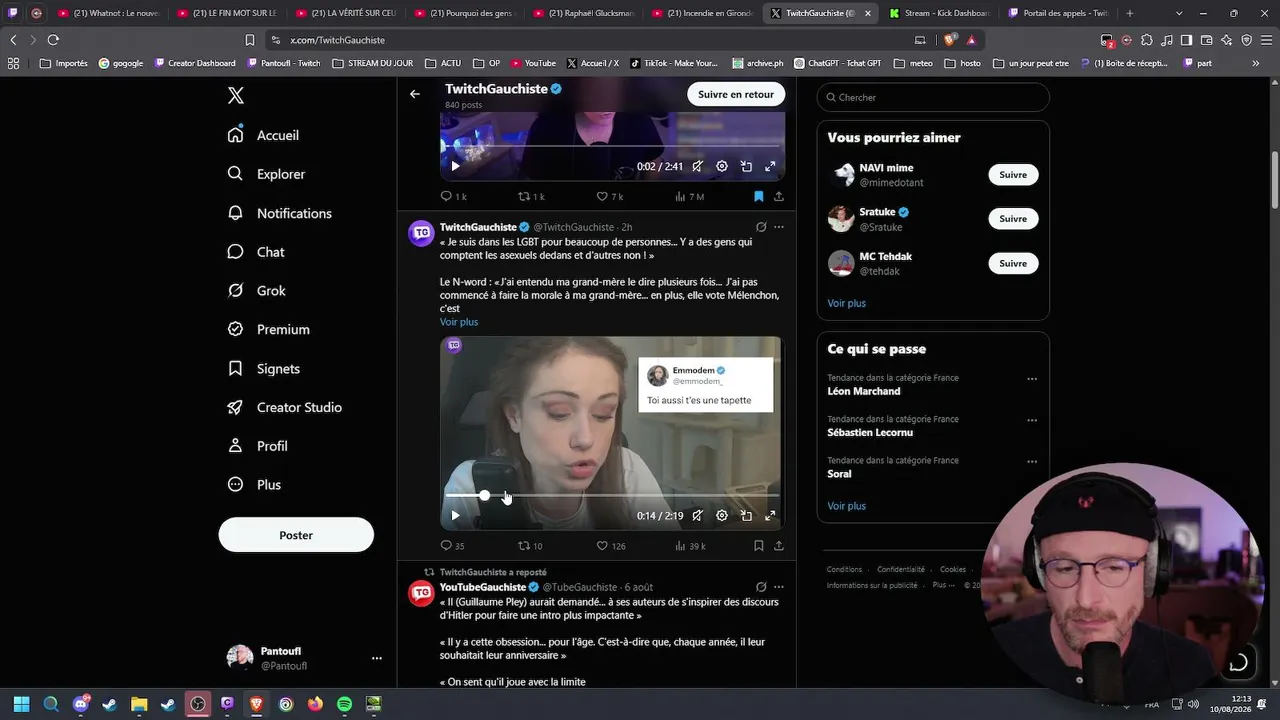Follow Sratuke with Suivre

click(x=1013, y=219)
